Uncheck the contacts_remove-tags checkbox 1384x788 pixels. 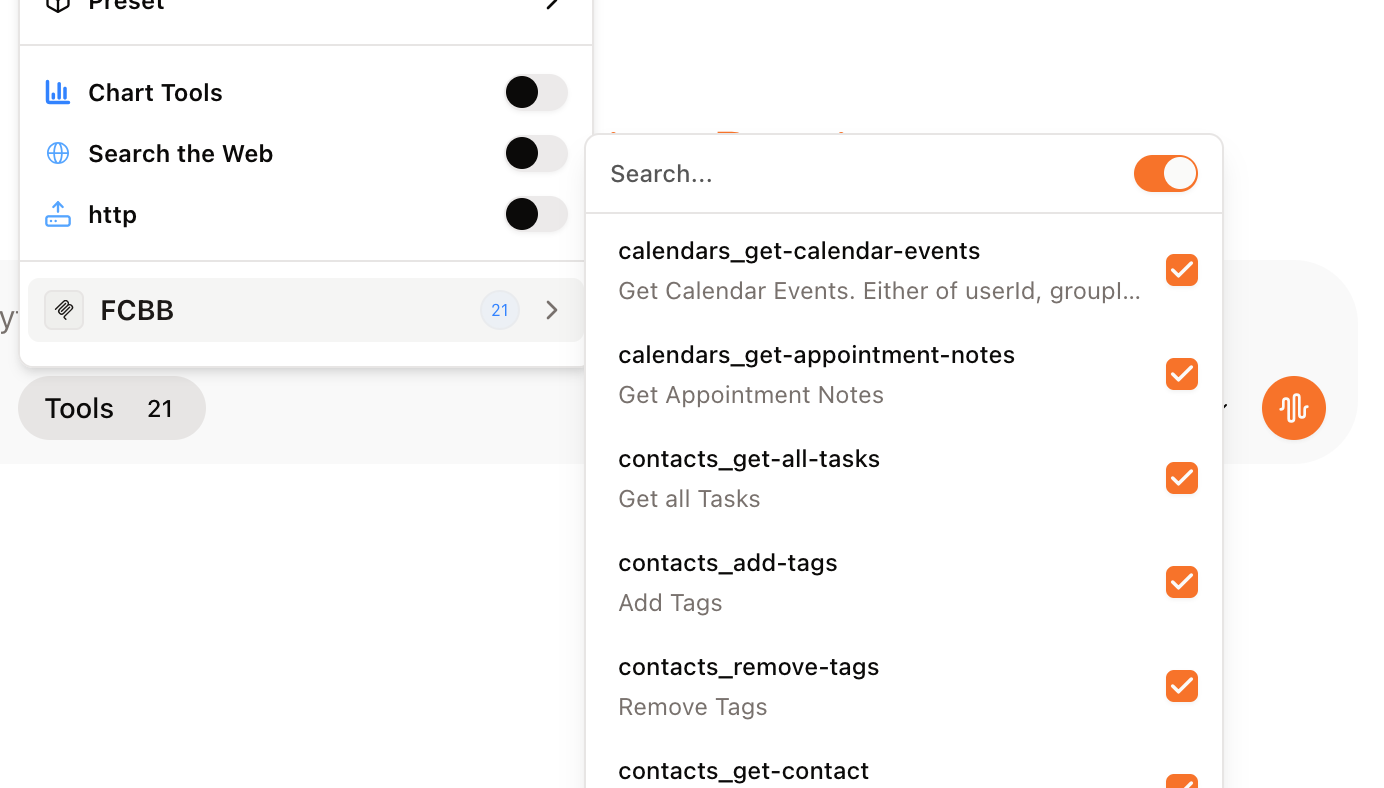pyautogui.click(x=1181, y=686)
